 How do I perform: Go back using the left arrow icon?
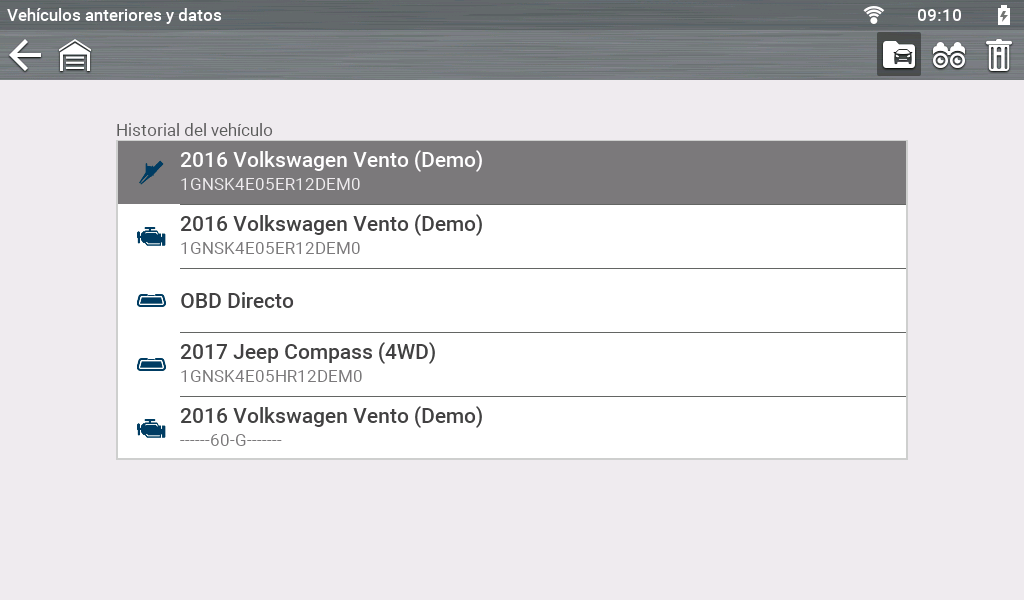coord(25,55)
